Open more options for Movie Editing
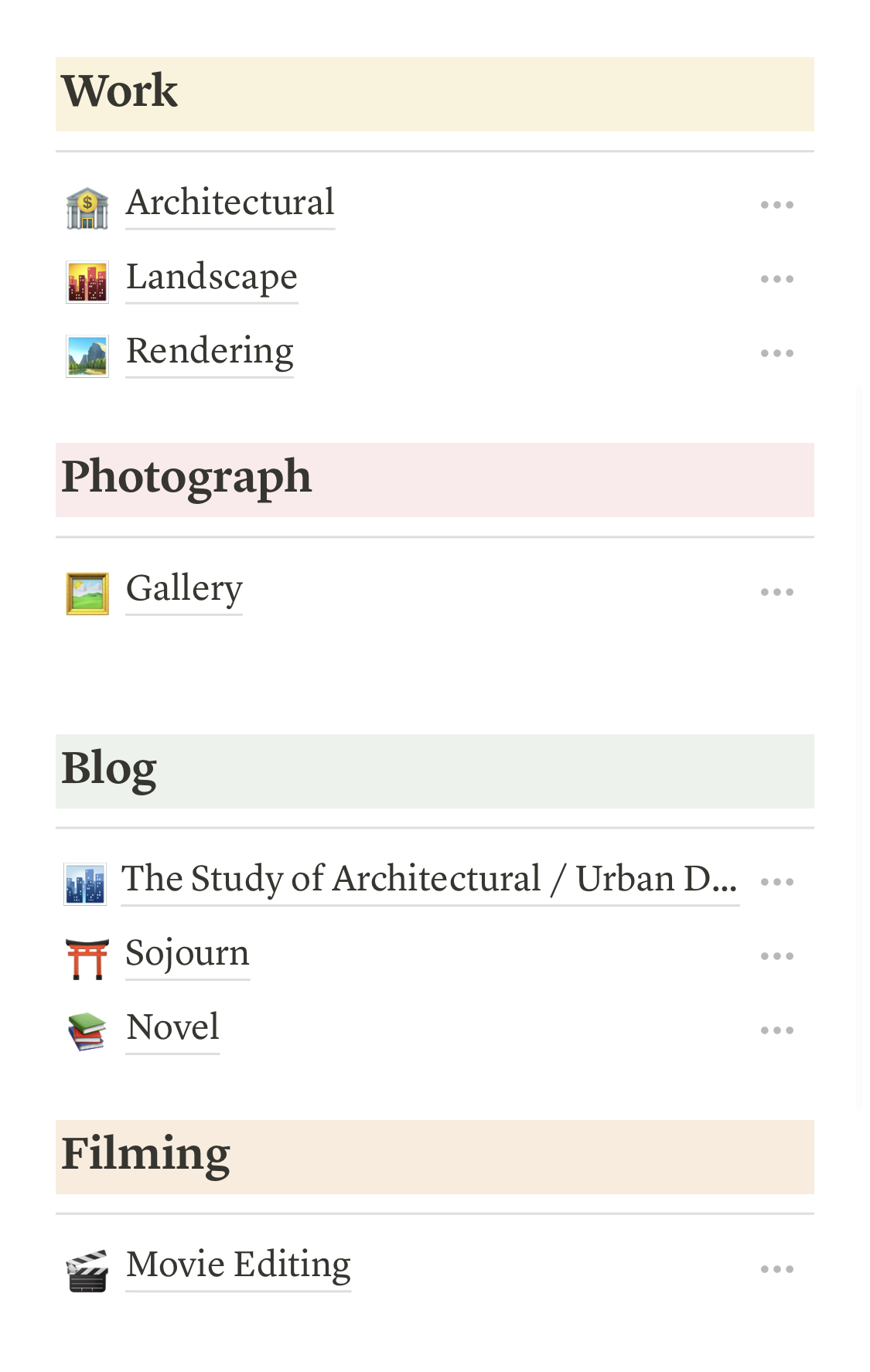The height and width of the screenshot is (1372, 870). point(776,1269)
